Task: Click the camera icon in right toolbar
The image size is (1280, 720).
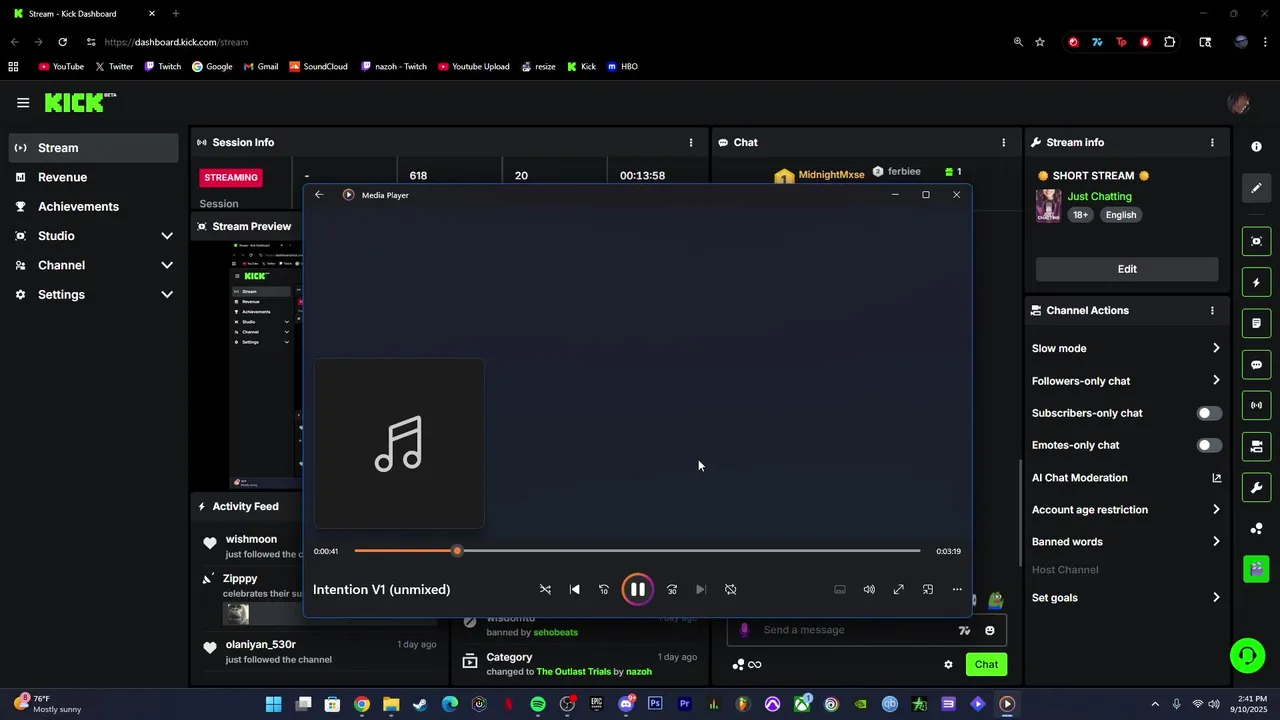Action: point(1257,447)
